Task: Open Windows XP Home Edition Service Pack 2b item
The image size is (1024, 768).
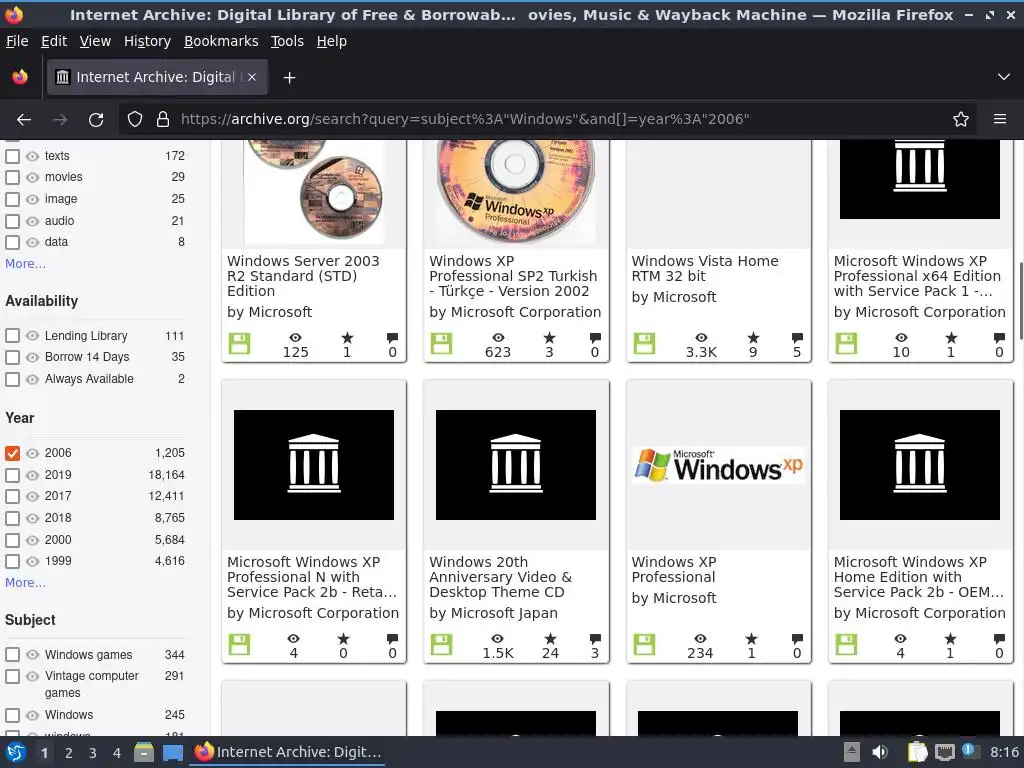Action: [x=919, y=577]
